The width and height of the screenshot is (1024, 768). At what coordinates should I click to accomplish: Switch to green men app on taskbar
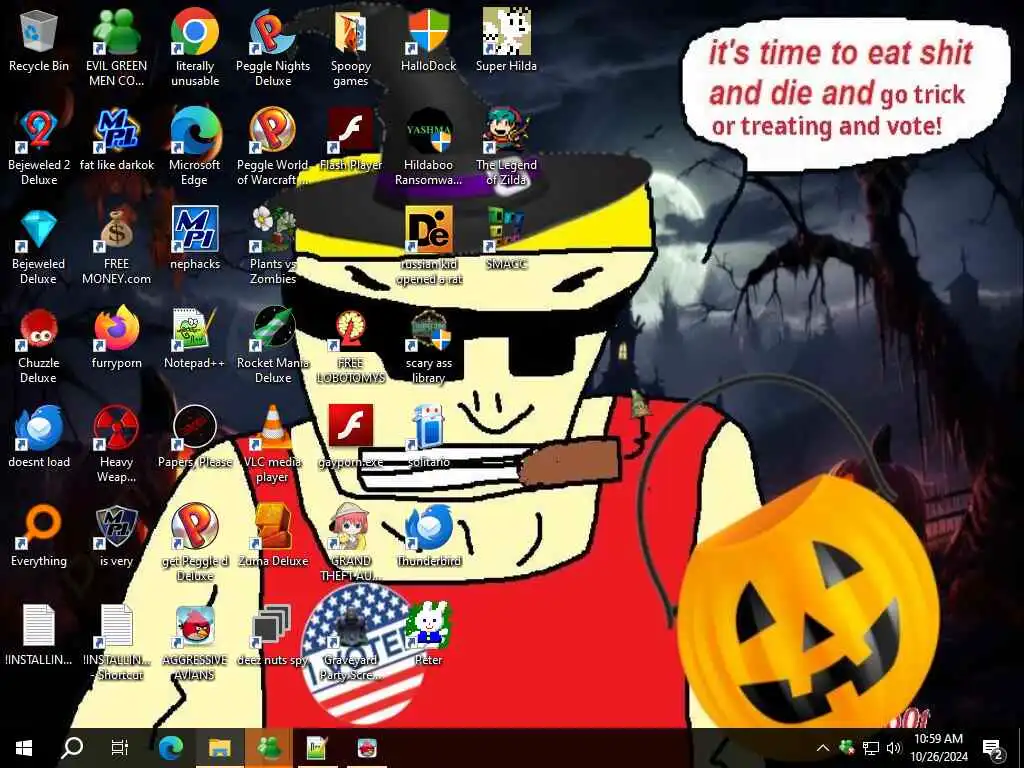[x=268, y=748]
